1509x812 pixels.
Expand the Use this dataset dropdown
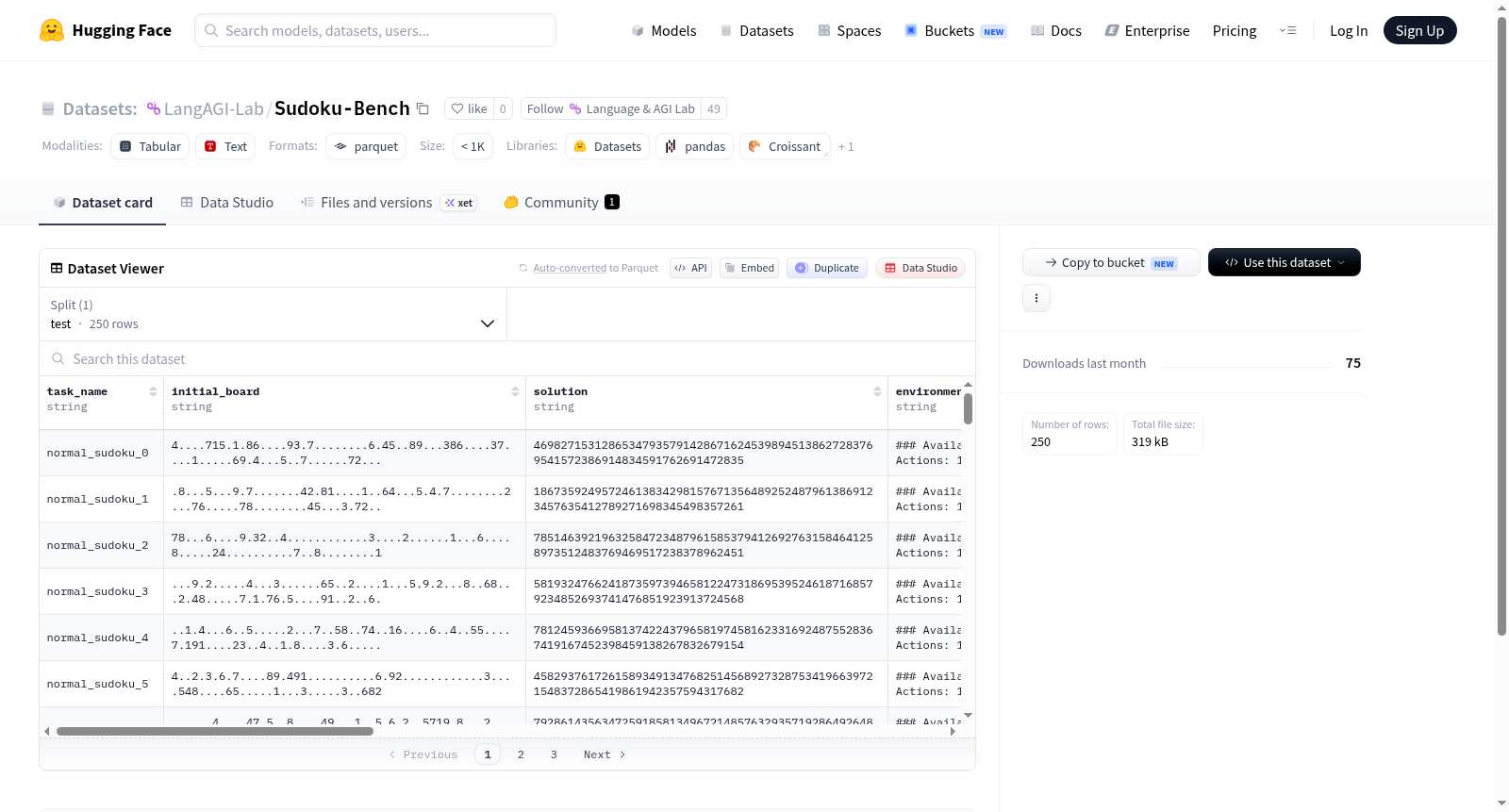pos(1285,262)
